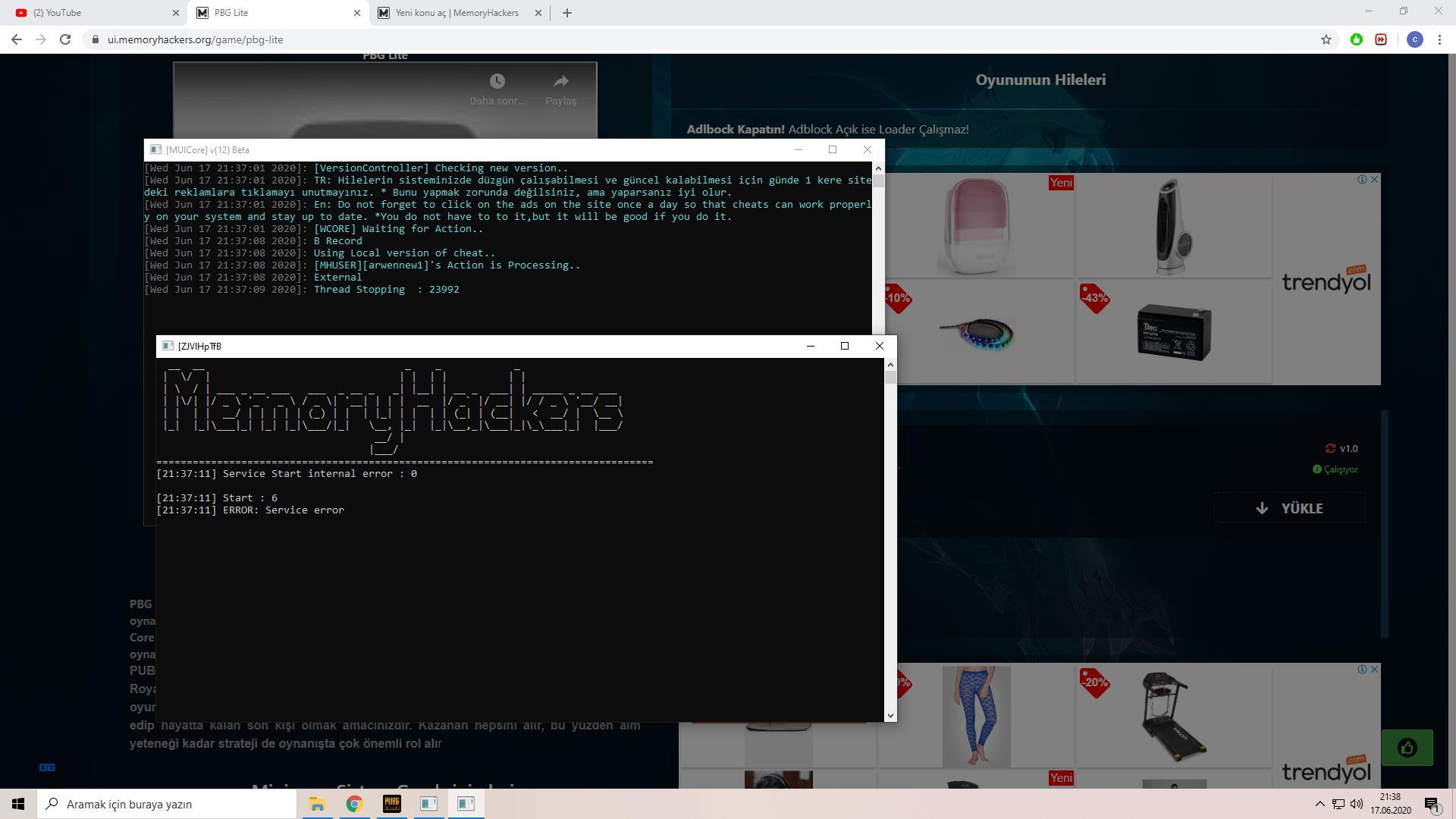The image size is (1456, 819).
Task: Go forward in browser history
Action: tap(41, 39)
